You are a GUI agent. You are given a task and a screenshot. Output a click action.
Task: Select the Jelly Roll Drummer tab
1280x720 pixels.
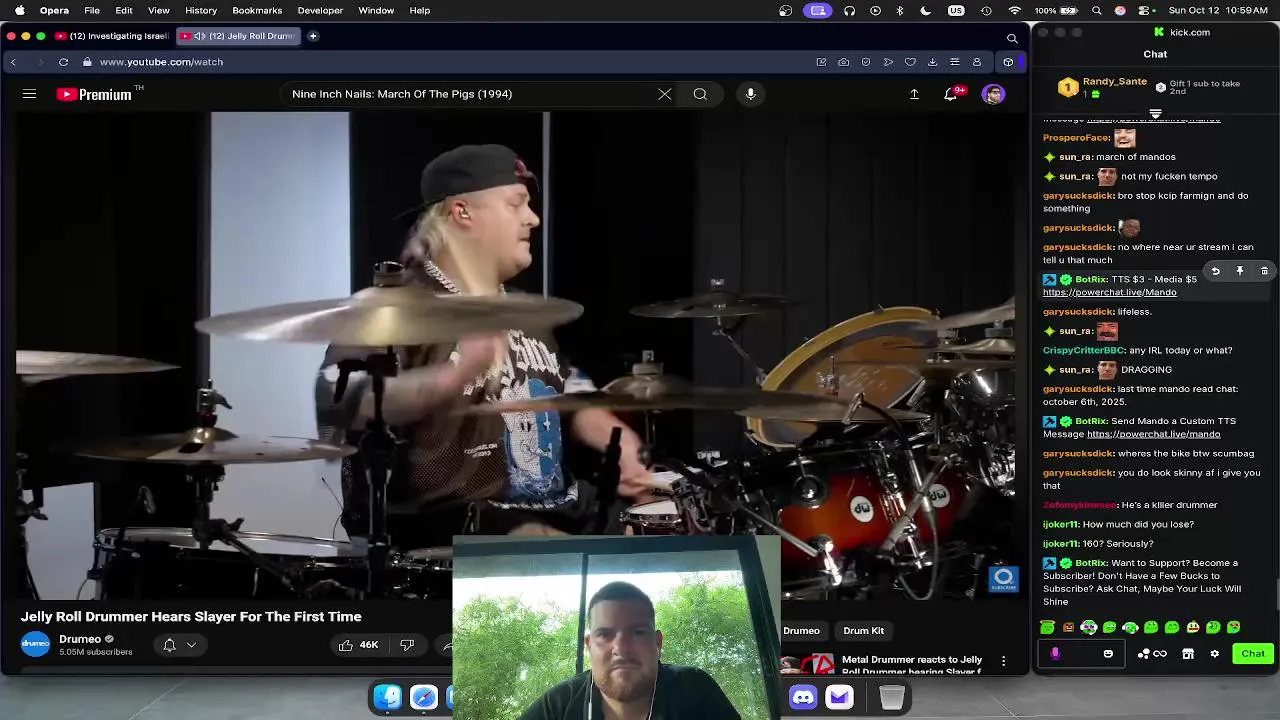coord(238,36)
